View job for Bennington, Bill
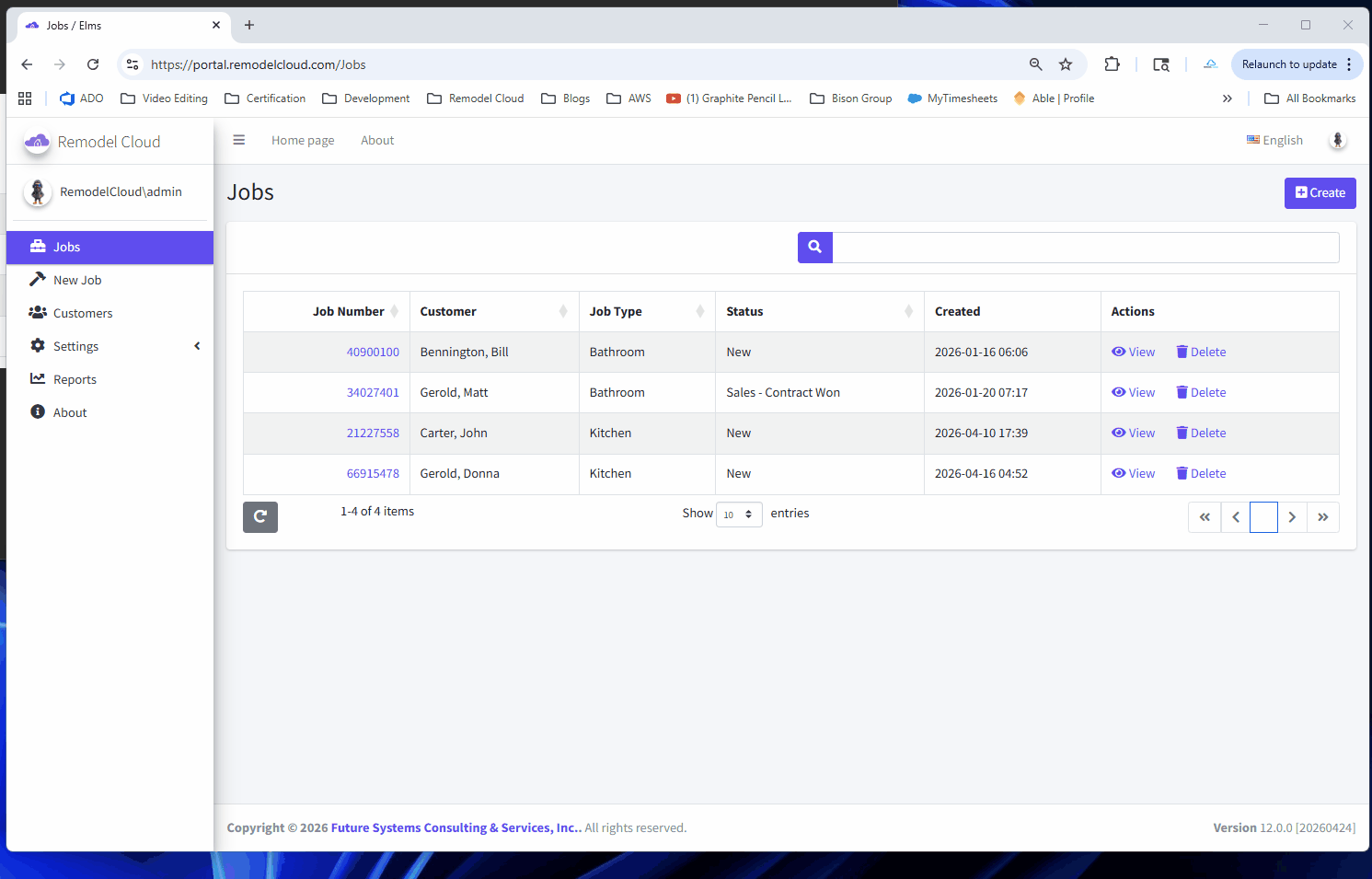 click(1134, 353)
